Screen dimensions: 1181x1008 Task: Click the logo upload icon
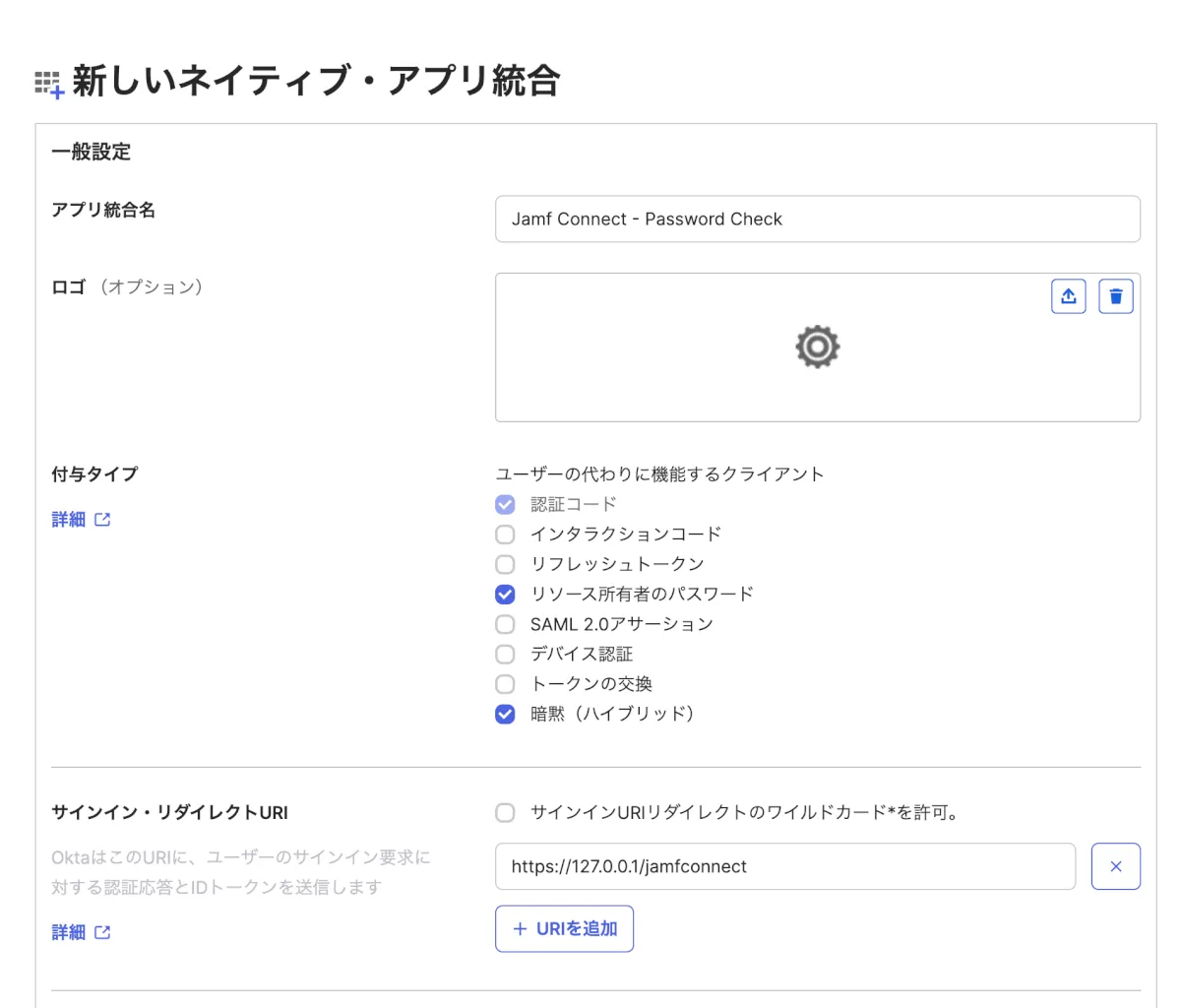1068,296
